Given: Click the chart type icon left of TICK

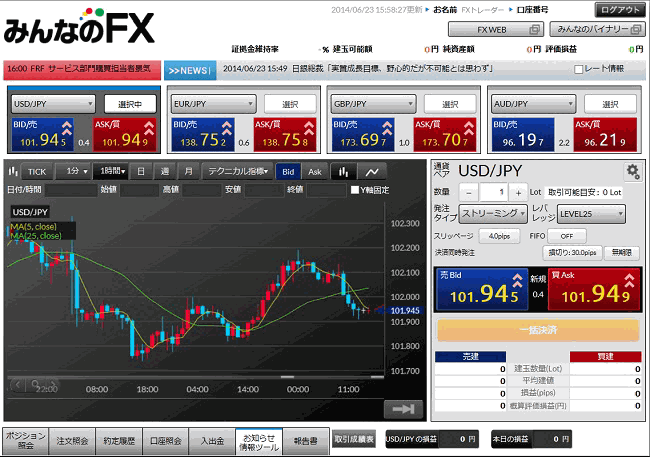Looking at the screenshot, I should point(13,171).
